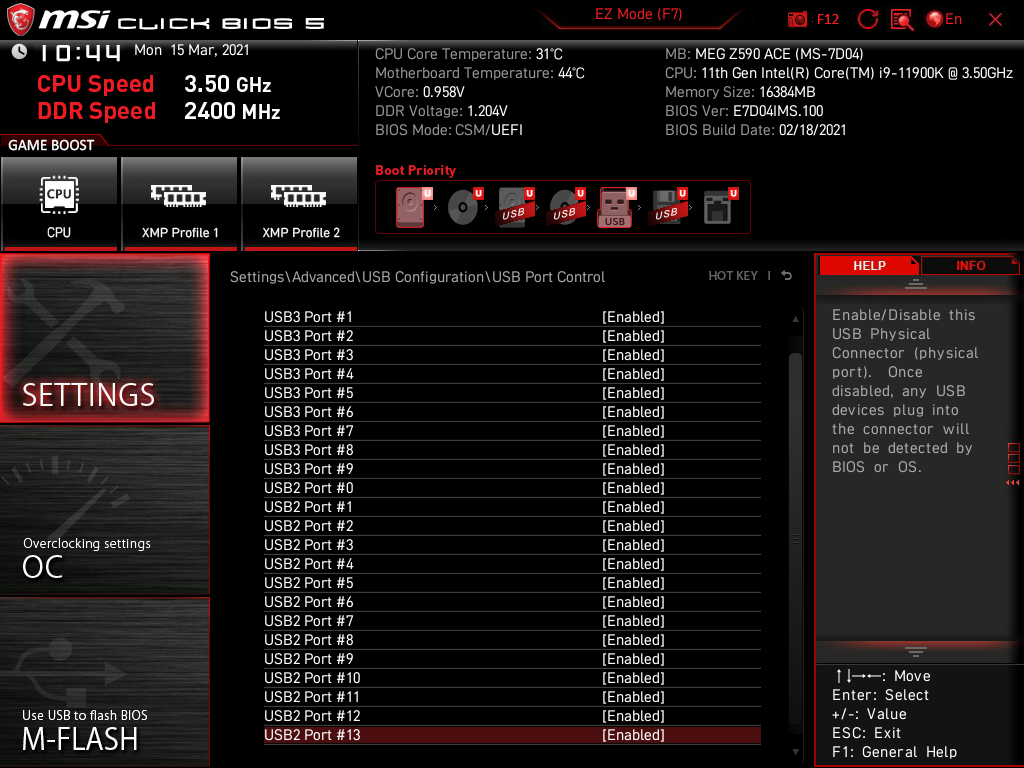Click the help panel bottom grip handle
The width and height of the screenshot is (1024, 768).
[x=916, y=652]
